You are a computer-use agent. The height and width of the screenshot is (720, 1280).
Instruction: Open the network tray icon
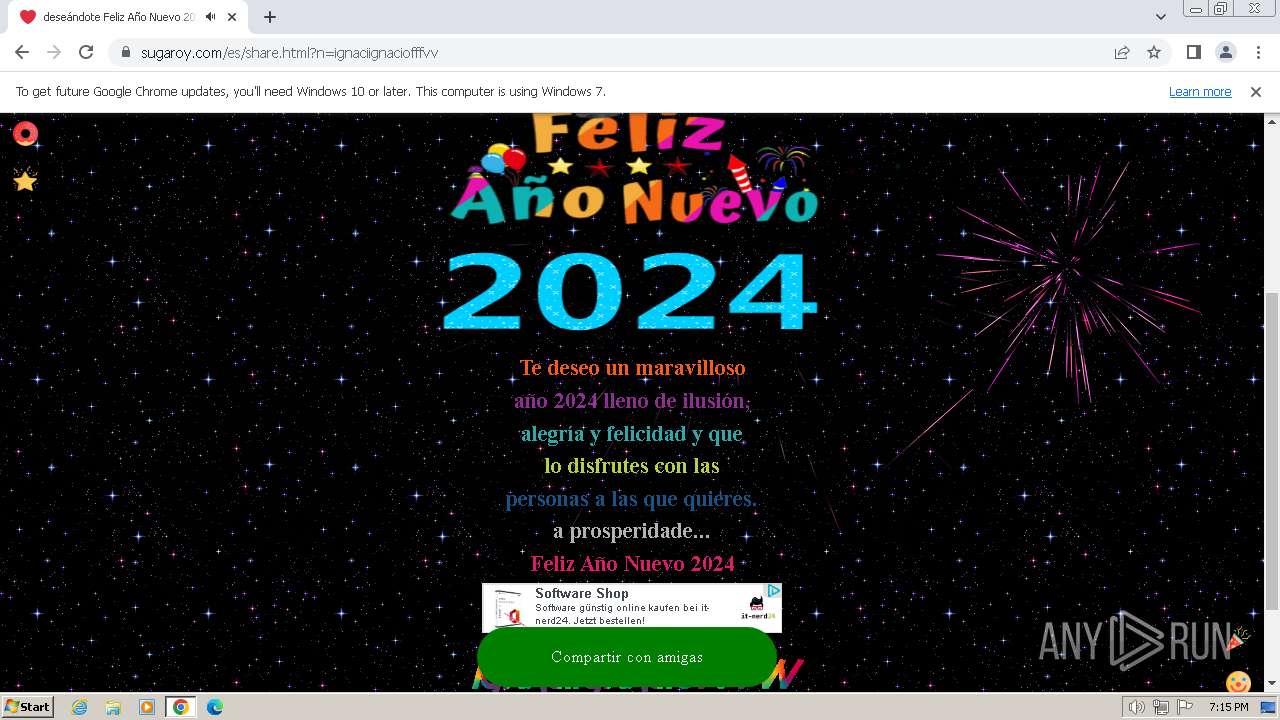click(x=1160, y=707)
